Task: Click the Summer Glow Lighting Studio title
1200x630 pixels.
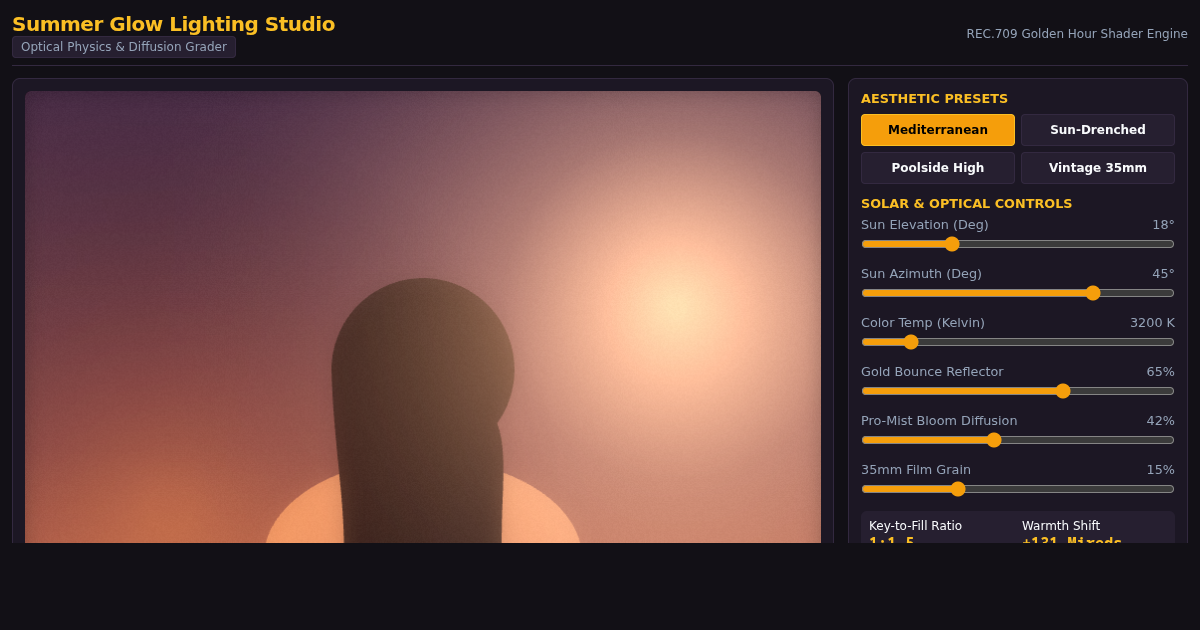Action: (x=173, y=24)
